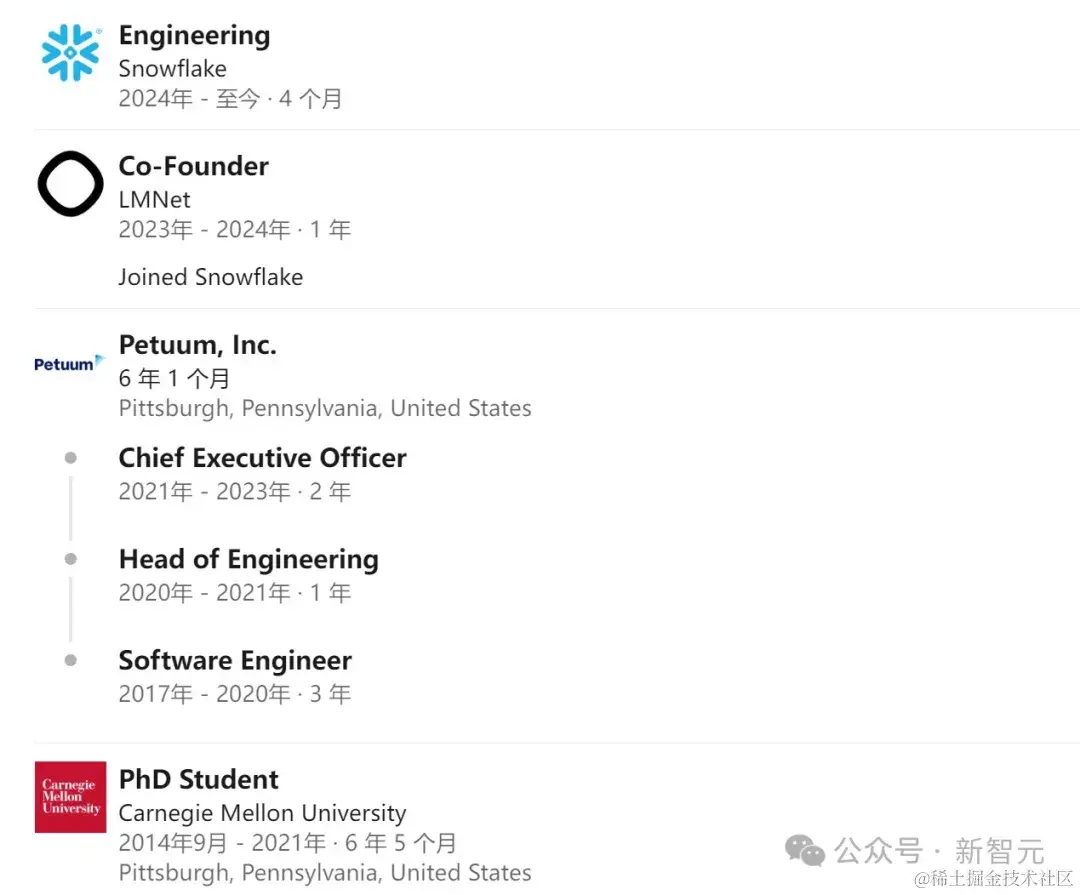
Task: Open the PhD Student entry title
Action: click(198, 780)
